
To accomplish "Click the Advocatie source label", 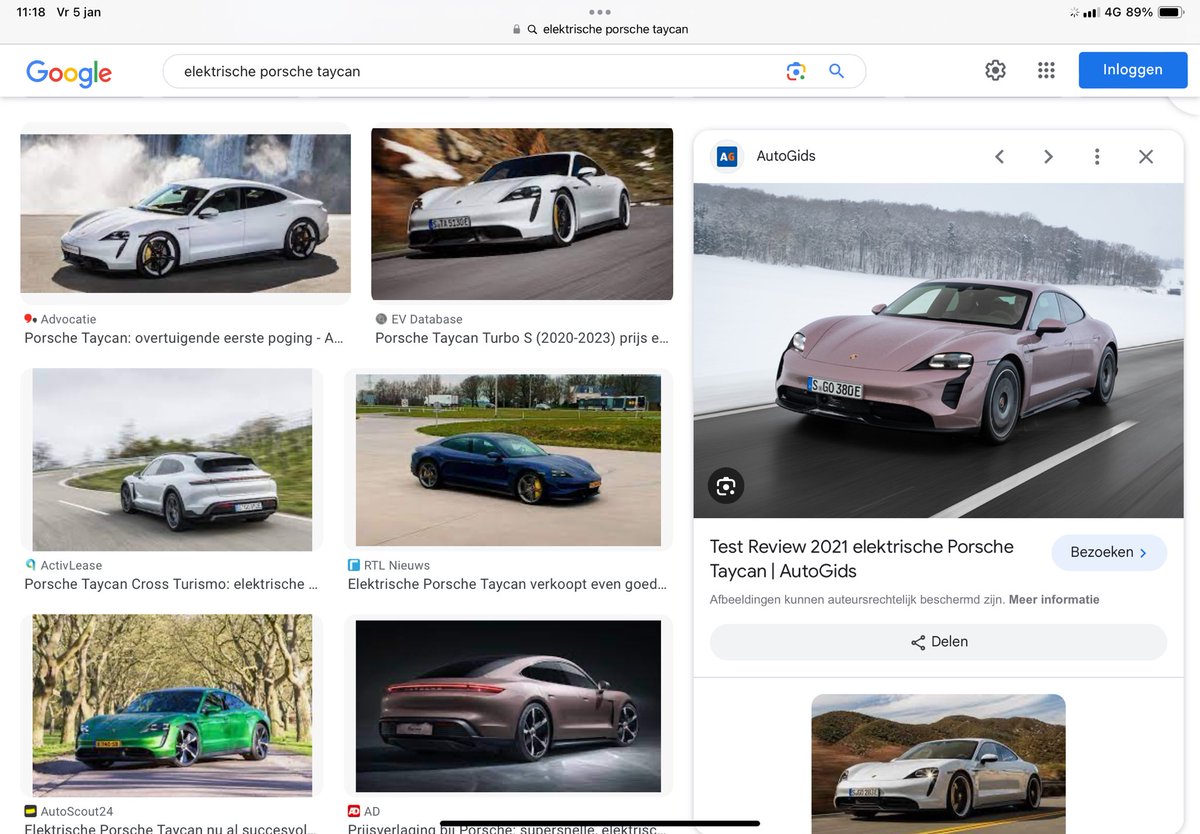I will pyautogui.click(x=68, y=319).
